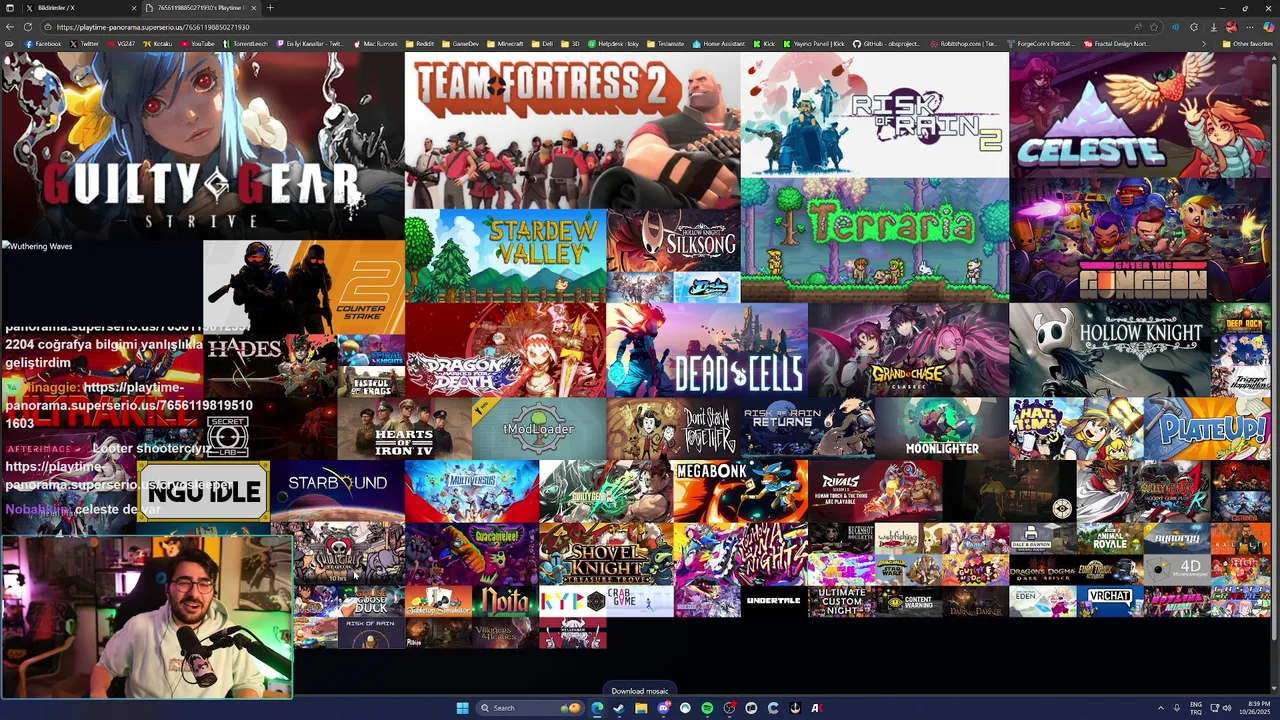Select the NGU IDLE tile
The height and width of the screenshot is (720, 1280).
click(203, 491)
